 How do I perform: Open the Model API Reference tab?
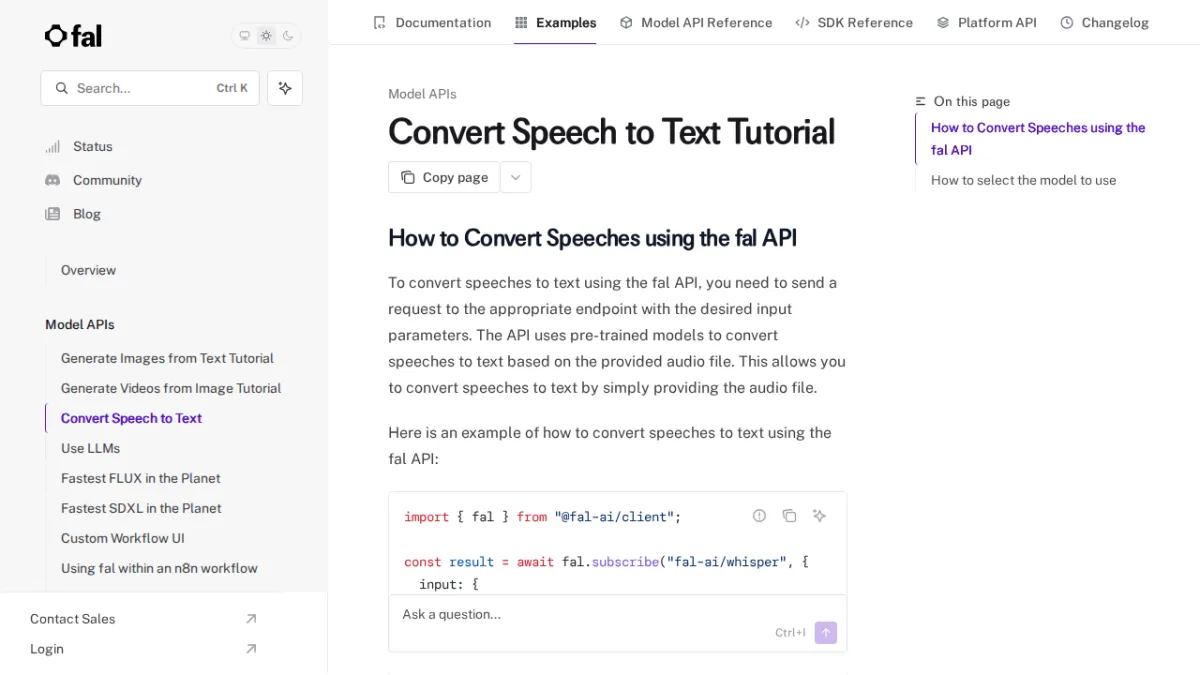[x=696, y=22]
